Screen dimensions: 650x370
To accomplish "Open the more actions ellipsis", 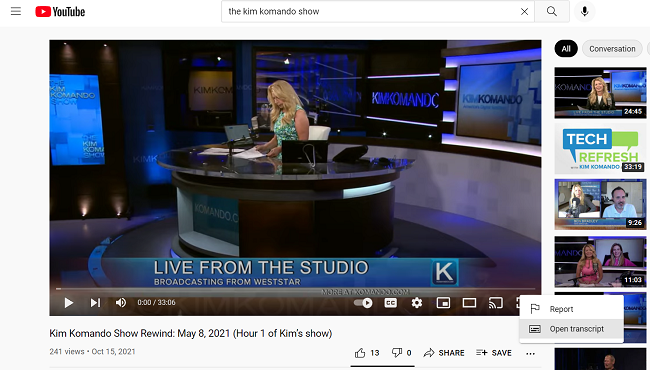I will 530,353.
